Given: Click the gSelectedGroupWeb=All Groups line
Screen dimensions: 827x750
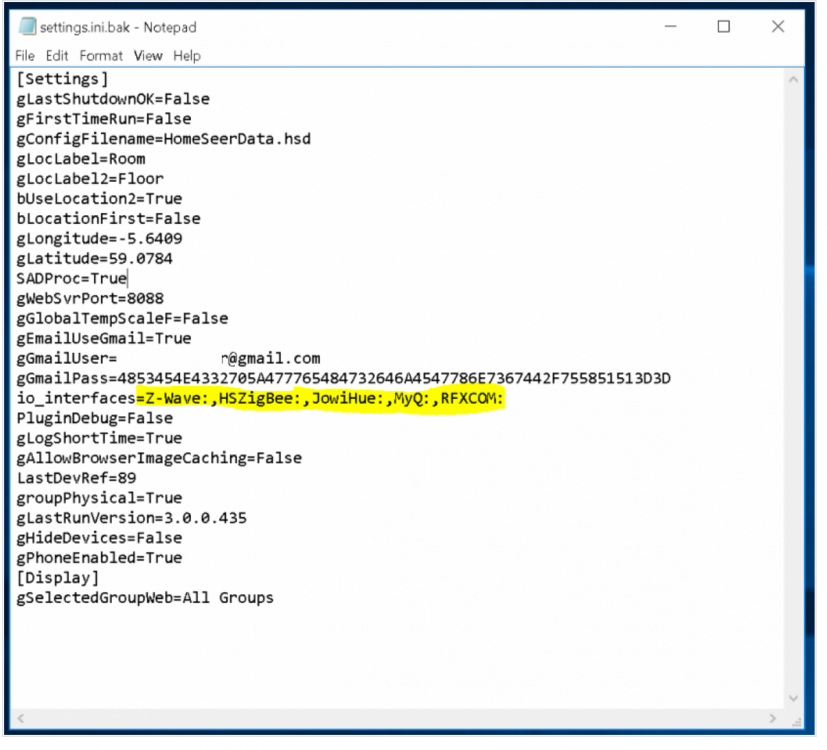Looking at the screenshot, I should pyautogui.click(x=145, y=598).
